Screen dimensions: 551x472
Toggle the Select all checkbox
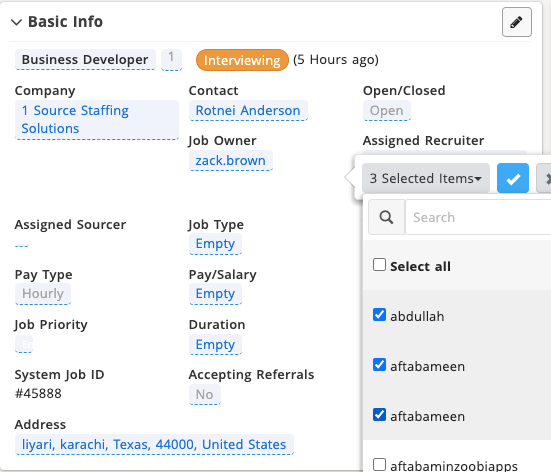pos(379,265)
